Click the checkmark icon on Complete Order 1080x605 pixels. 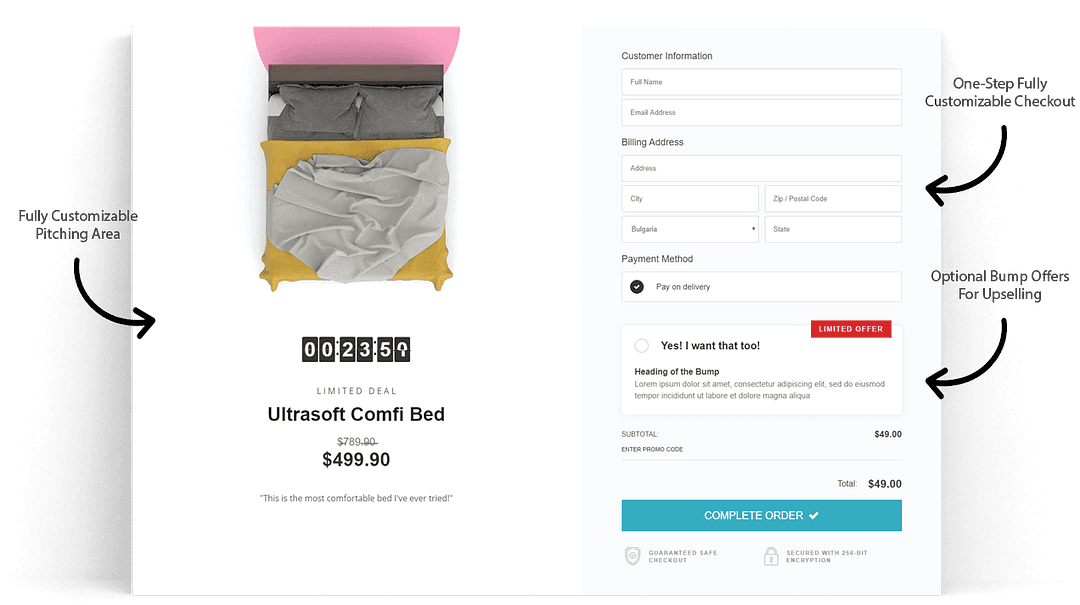tap(814, 515)
